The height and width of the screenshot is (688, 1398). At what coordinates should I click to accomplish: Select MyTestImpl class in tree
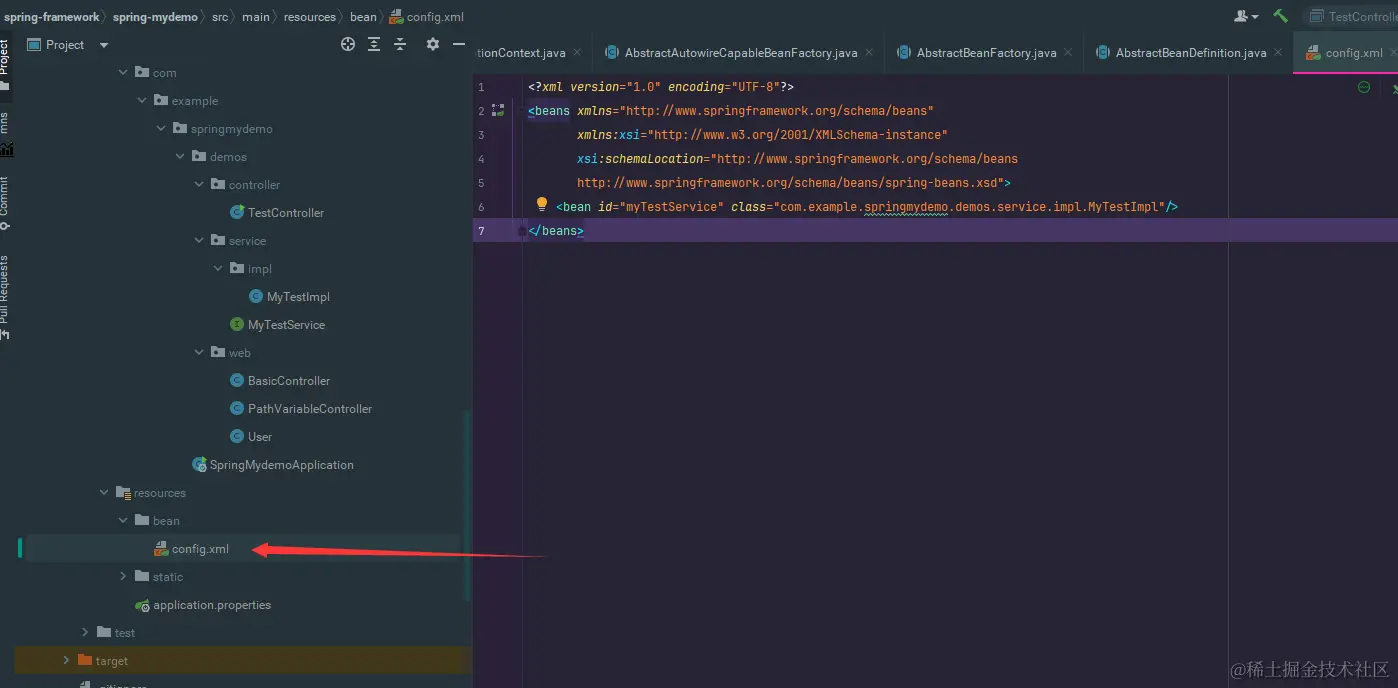288,297
